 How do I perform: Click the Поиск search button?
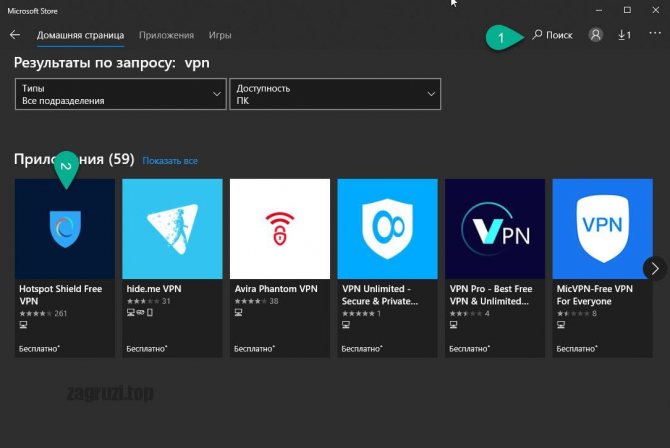pos(552,35)
